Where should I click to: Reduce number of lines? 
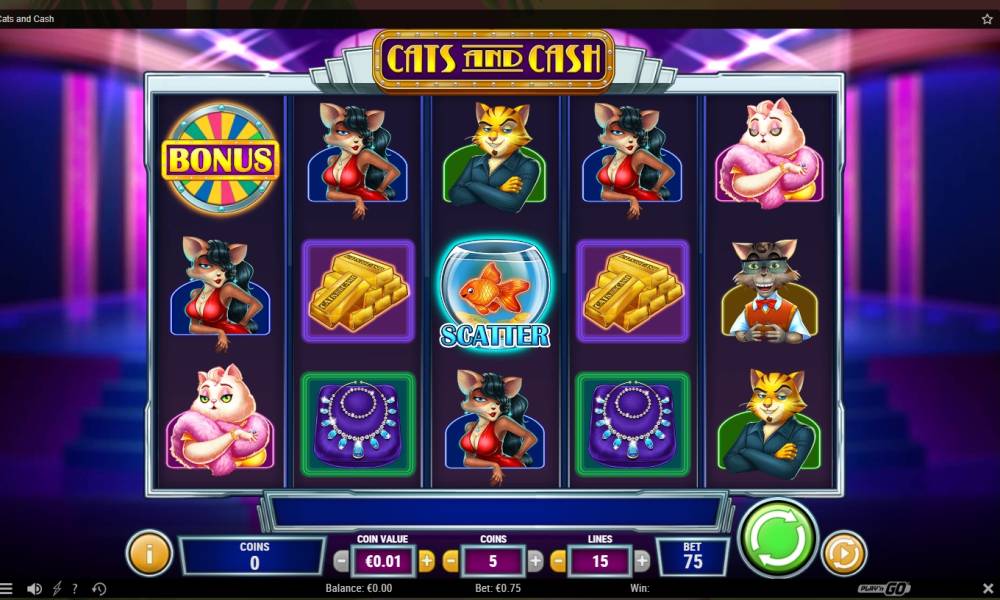558,561
